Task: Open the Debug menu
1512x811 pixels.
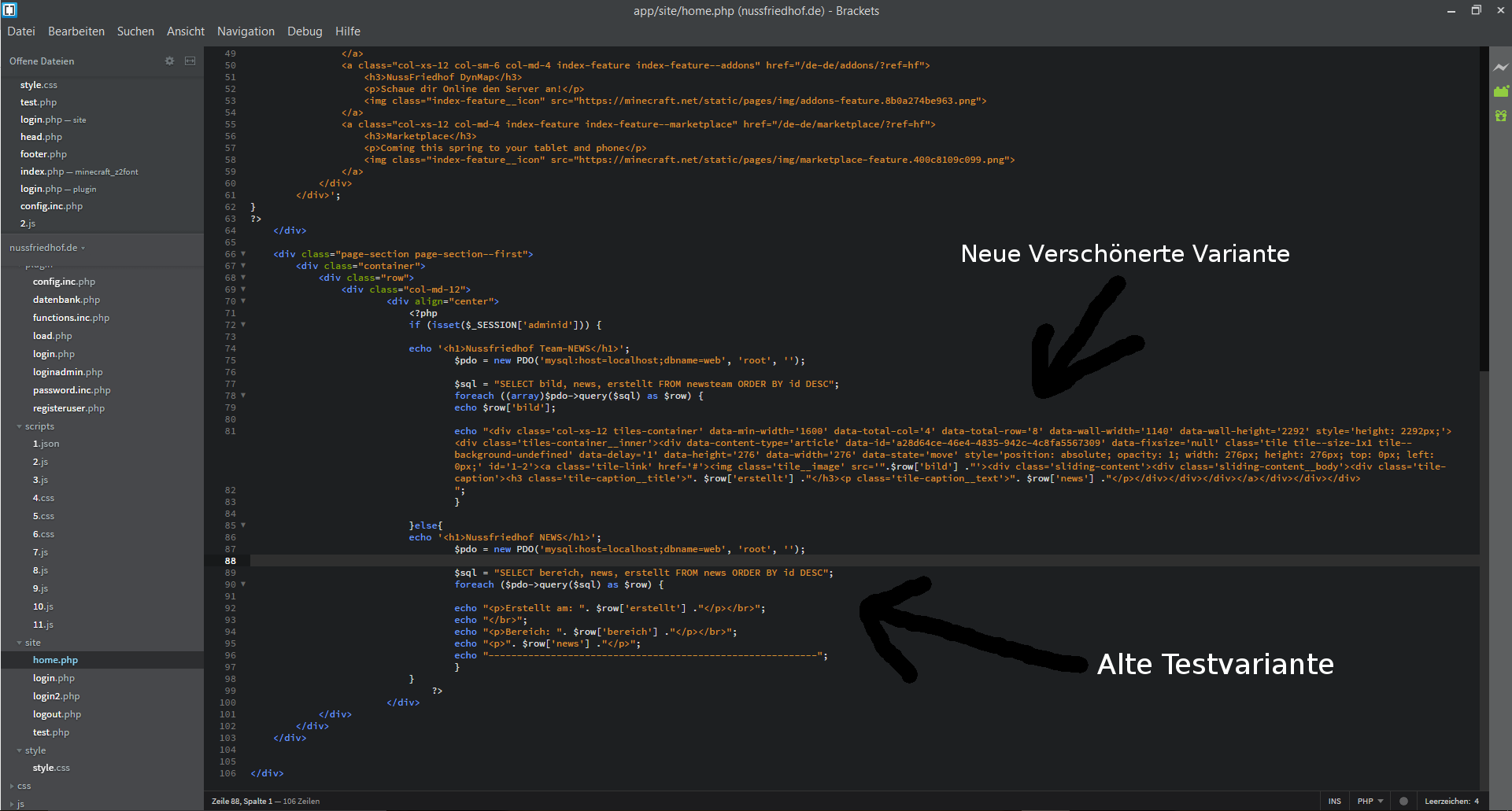Action: click(x=305, y=31)
